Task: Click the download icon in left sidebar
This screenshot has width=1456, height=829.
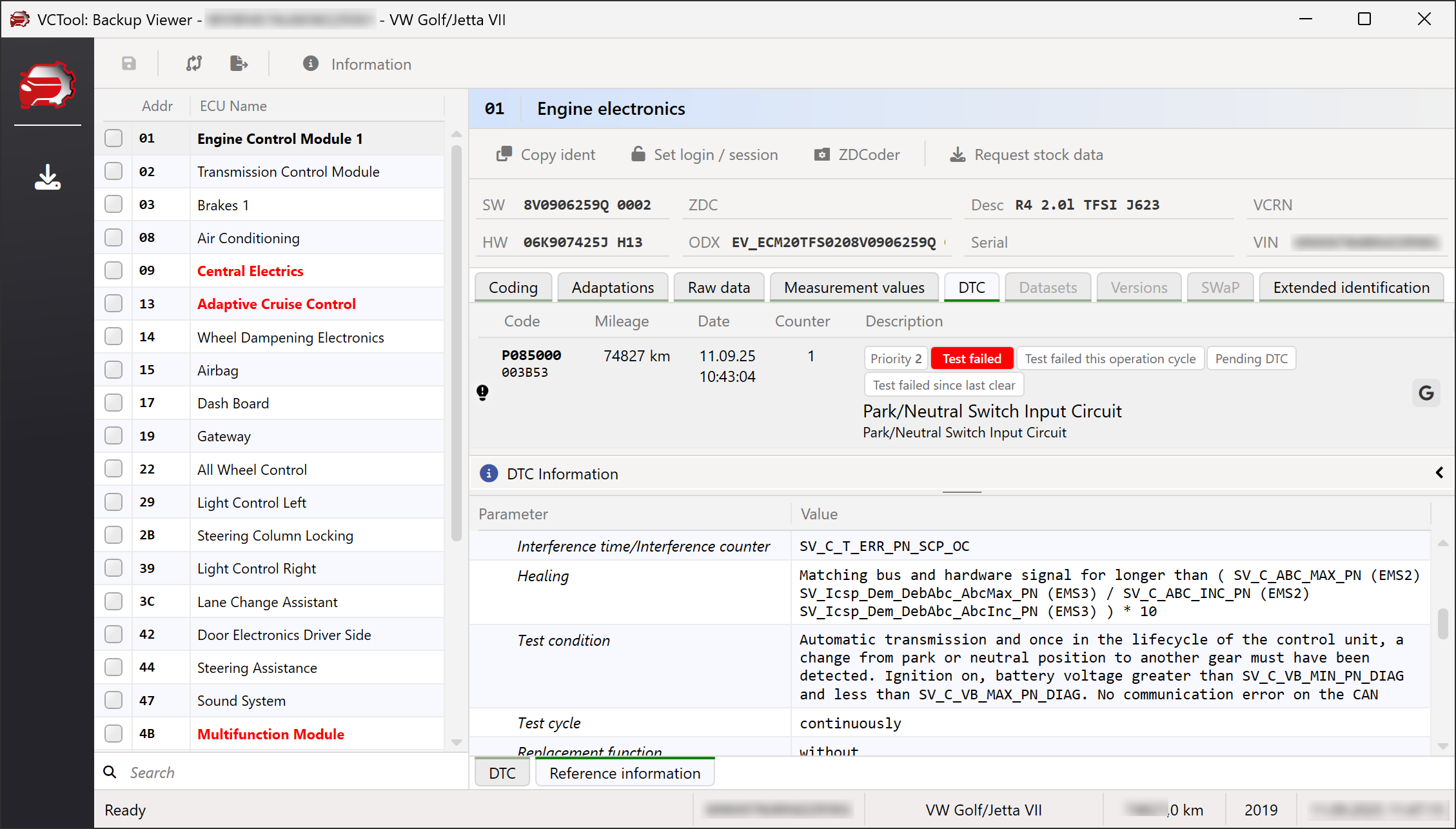Action: [x=48, y=177]
